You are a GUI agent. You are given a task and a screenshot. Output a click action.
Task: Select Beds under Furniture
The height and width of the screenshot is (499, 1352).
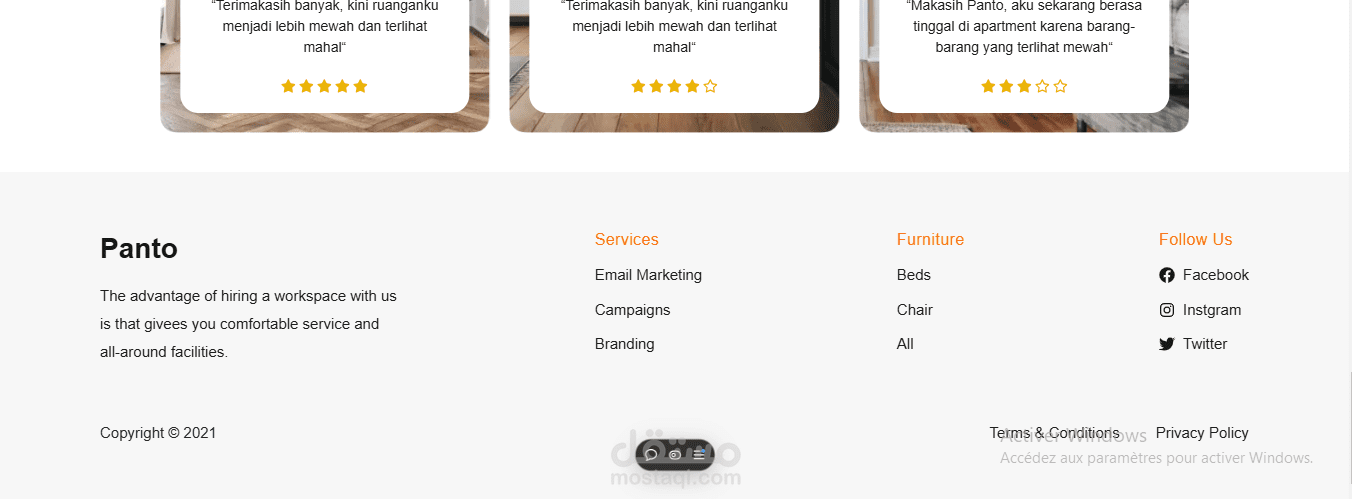click(914, 275)
